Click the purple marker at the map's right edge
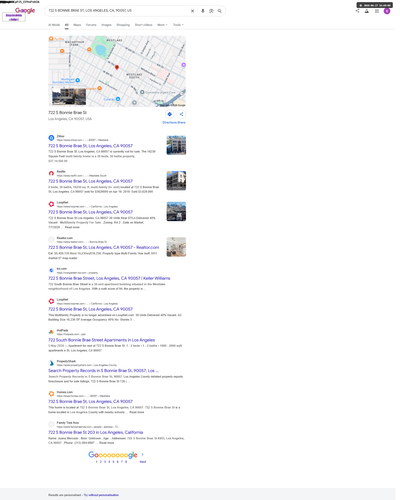The image size is (400, 500). [183, 65]
